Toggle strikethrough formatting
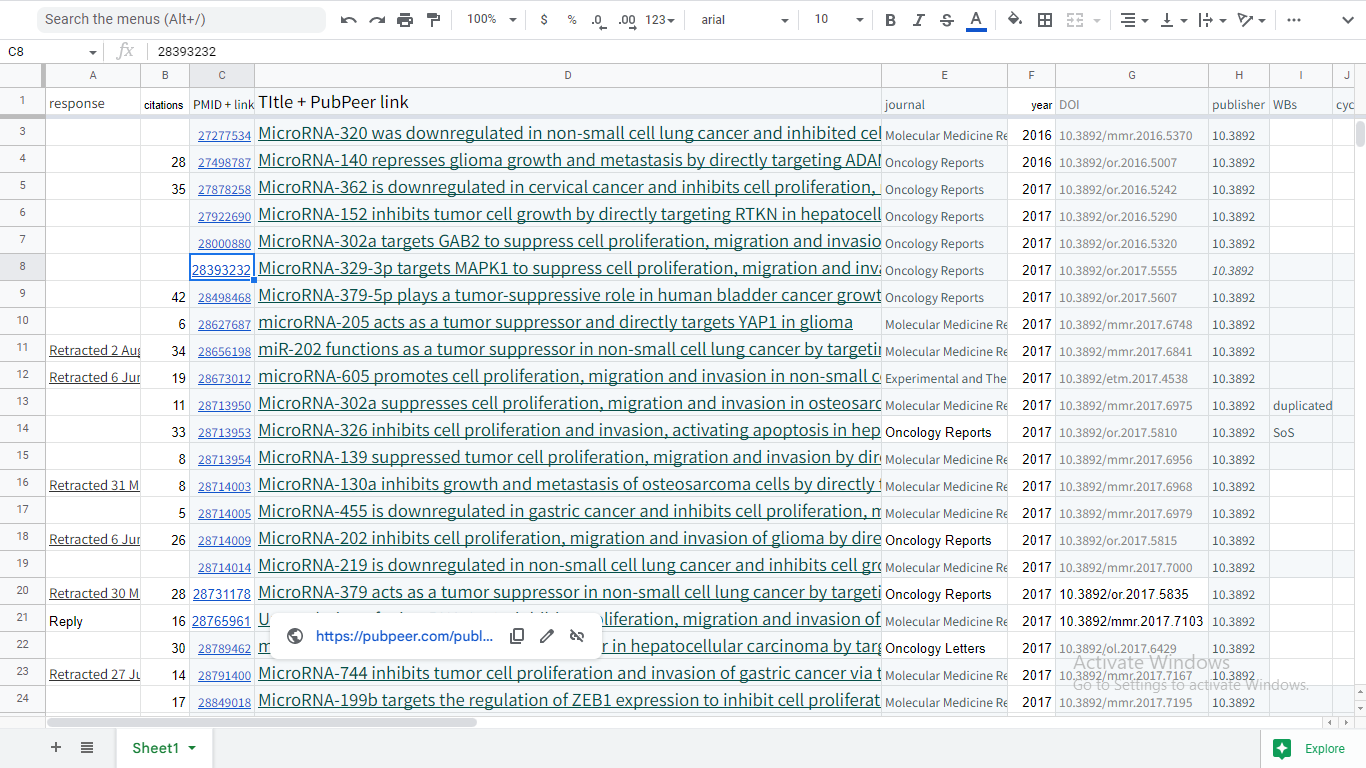Image resolution: width=1366 pixels, height=768 pixels. click(x=947, y=20)
